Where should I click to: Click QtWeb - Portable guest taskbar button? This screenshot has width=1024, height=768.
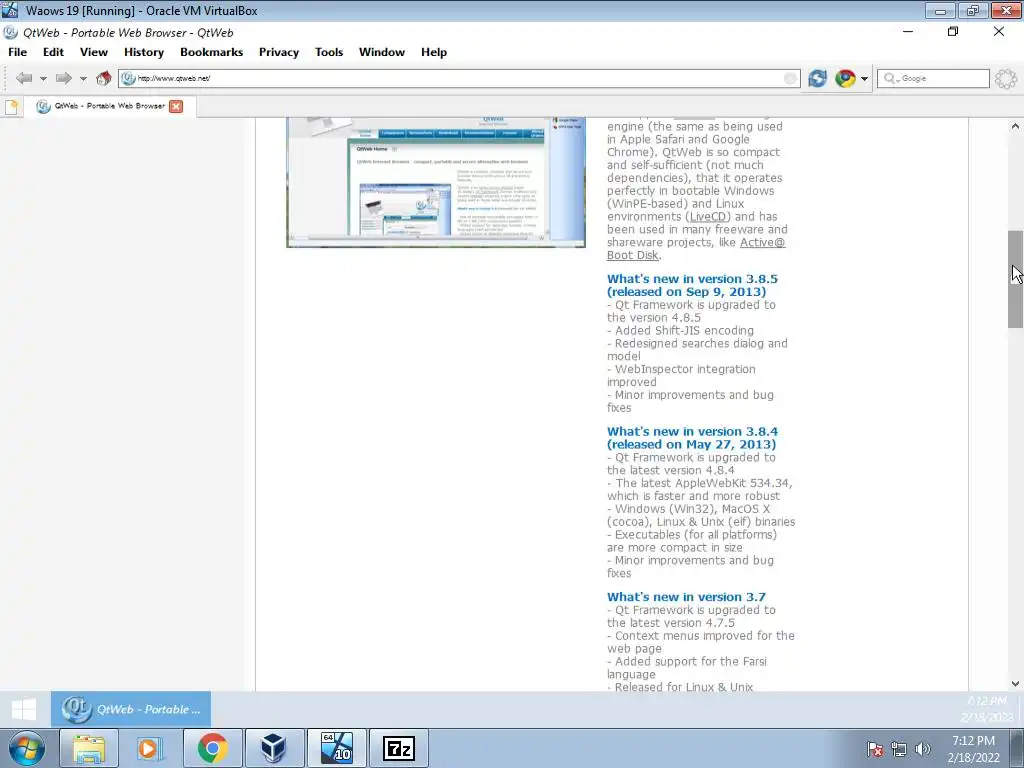(131, 709)
